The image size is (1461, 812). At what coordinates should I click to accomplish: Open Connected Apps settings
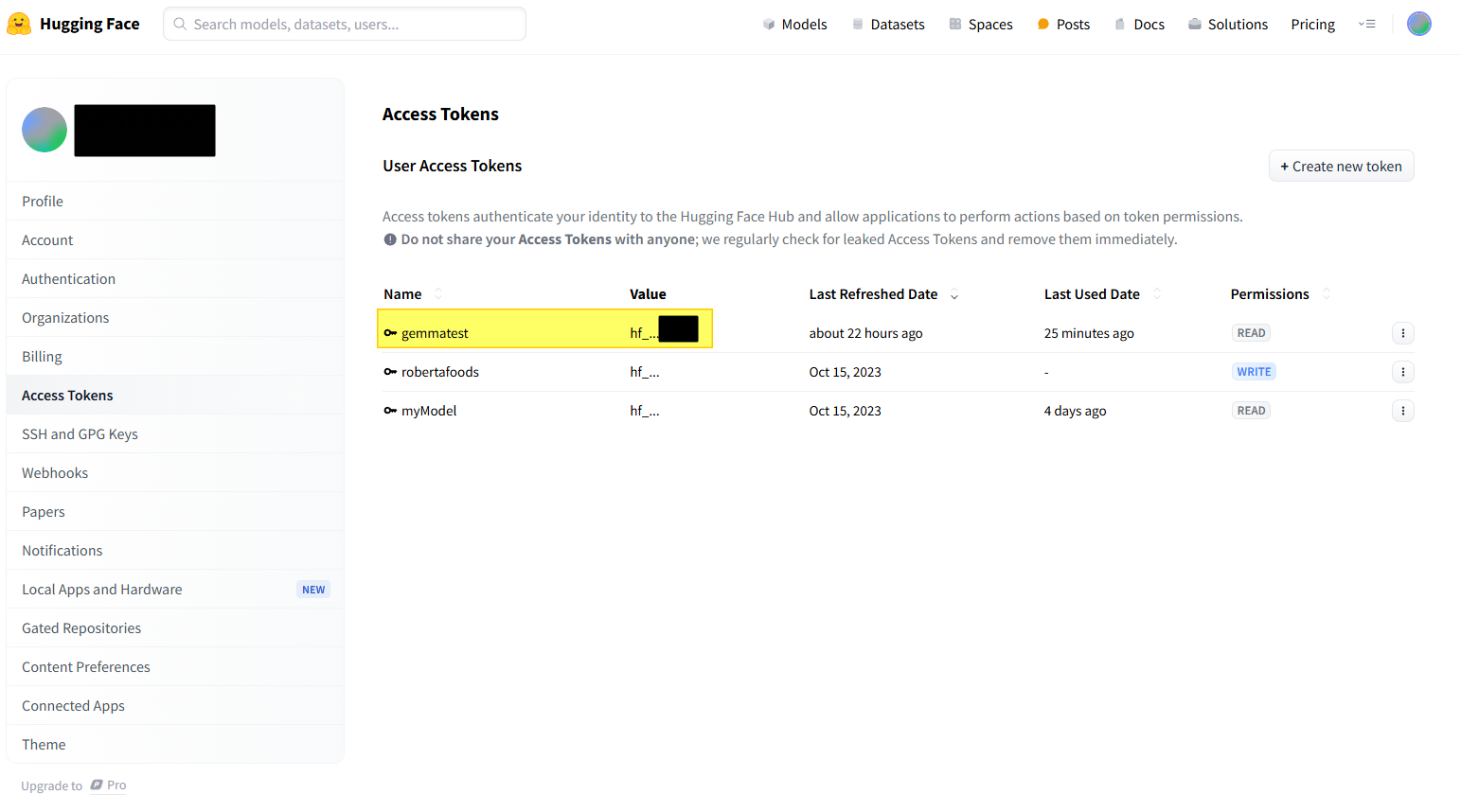coord(175,706)
